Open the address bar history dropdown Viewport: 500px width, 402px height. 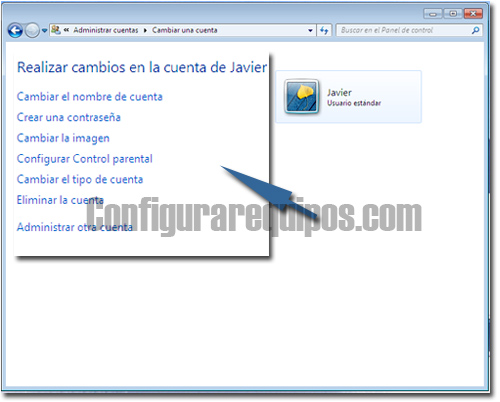[310, 30]
